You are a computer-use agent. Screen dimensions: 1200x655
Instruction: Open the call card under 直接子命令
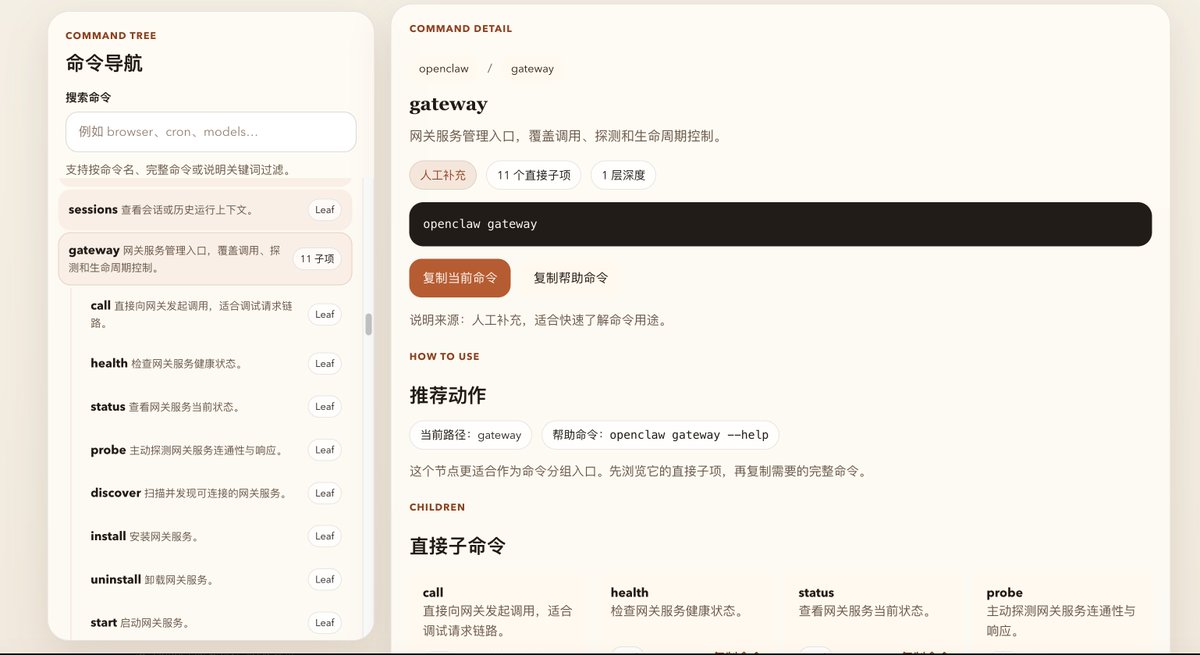(x=498, y=613)
